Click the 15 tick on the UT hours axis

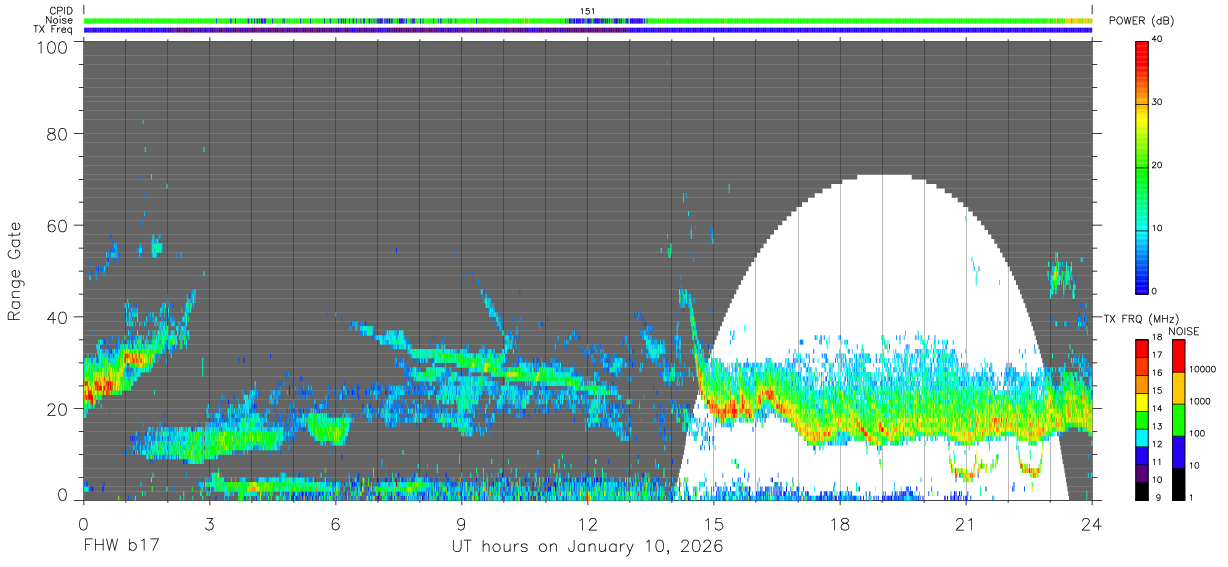(714, 523)
